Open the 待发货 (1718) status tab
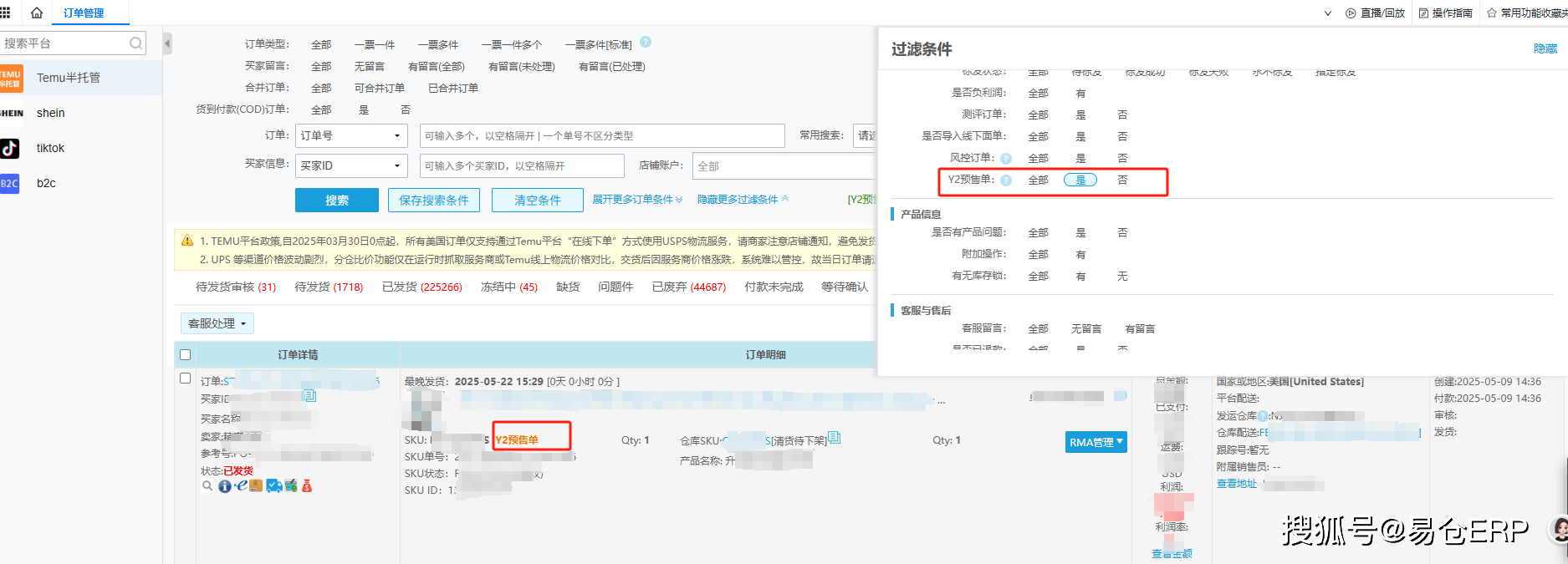This screenshot has width=1568, height=564. tap(329, 287)
